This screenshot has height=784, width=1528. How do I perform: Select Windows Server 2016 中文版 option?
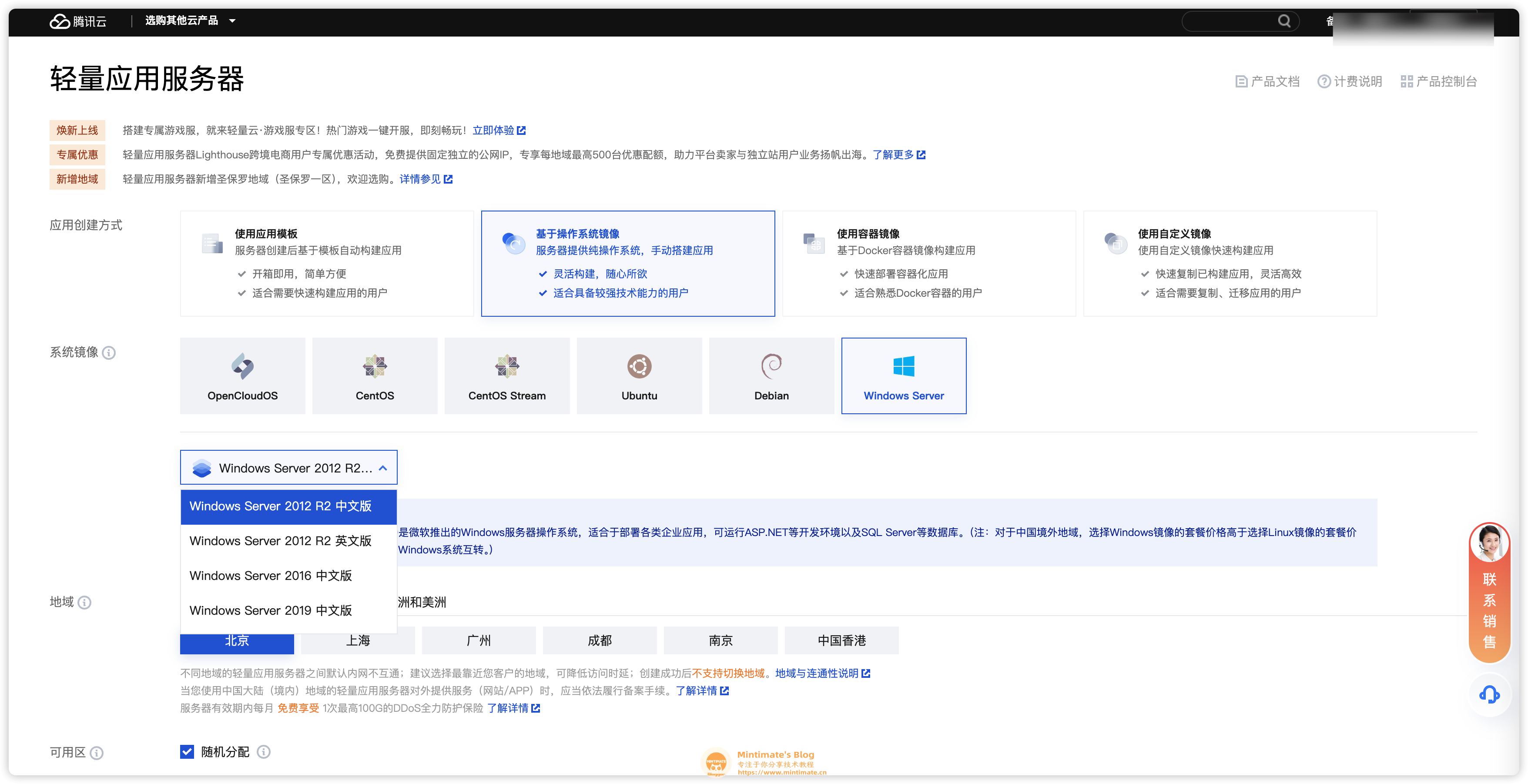[288, 576]
